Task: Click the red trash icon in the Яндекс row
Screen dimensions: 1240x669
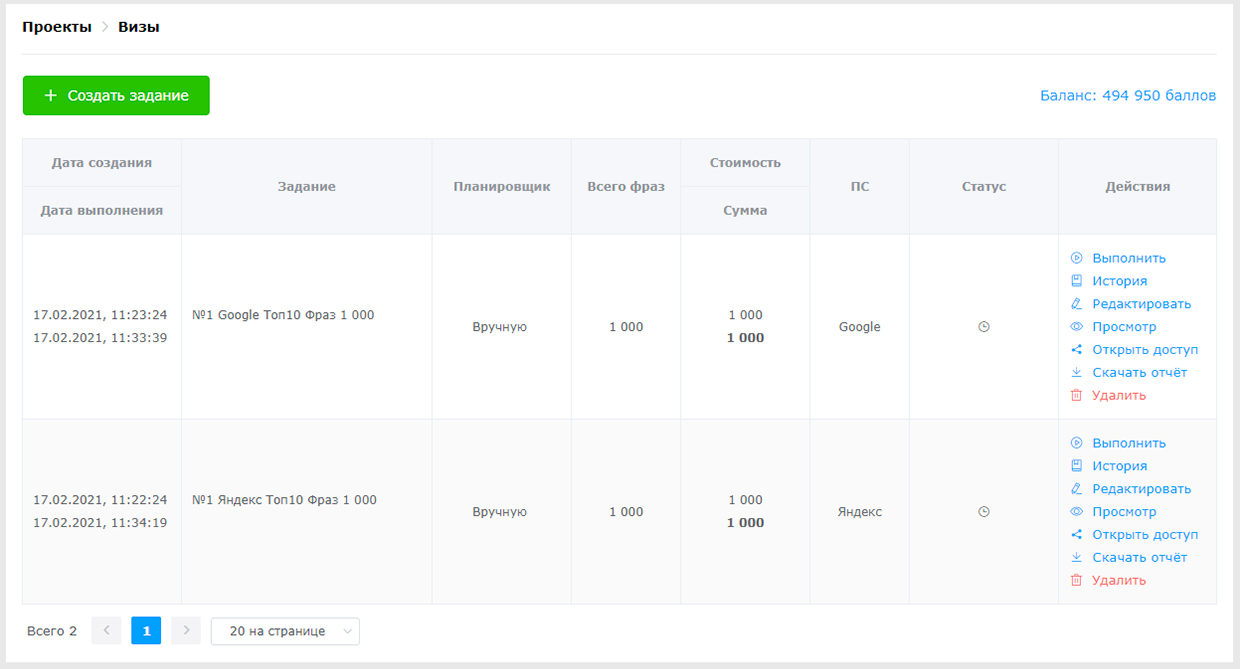Action: click(1076, 580)
